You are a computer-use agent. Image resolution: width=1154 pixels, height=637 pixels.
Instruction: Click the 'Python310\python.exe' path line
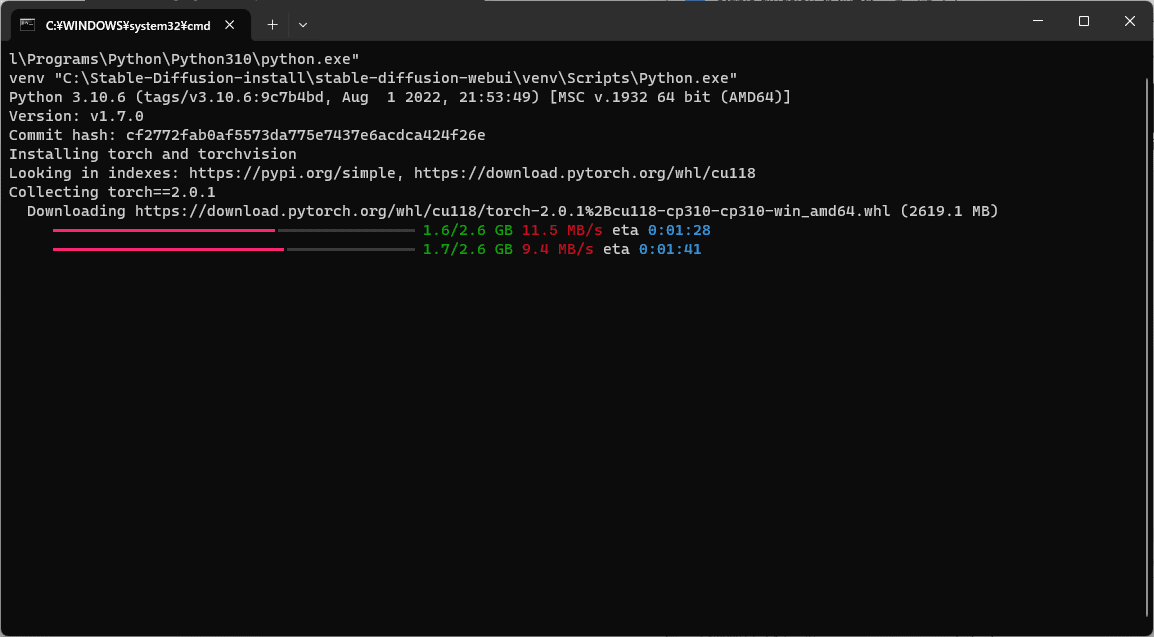[184, 58]
